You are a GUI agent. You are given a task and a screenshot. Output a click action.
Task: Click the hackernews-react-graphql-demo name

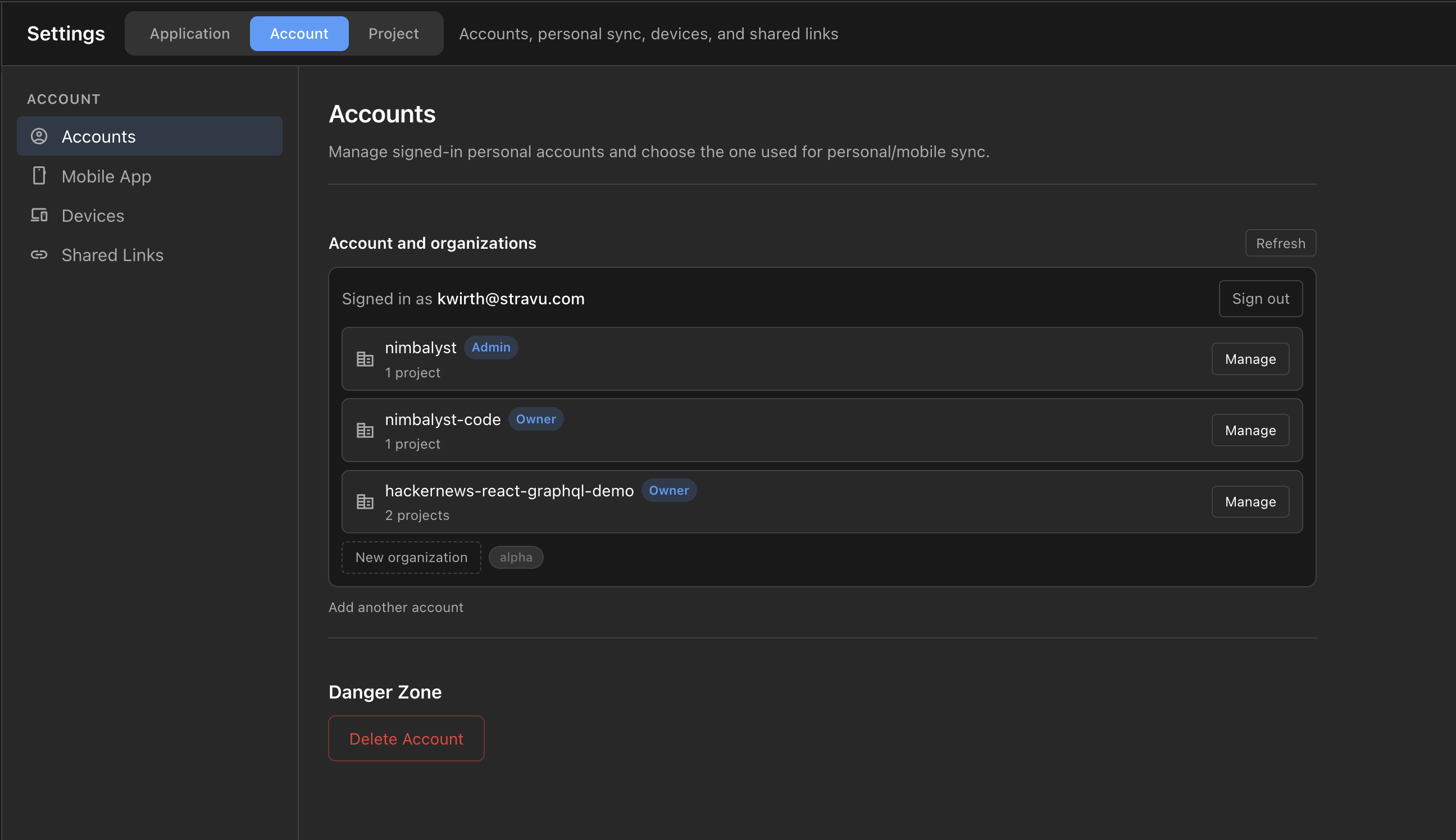(x=509, y=491)
